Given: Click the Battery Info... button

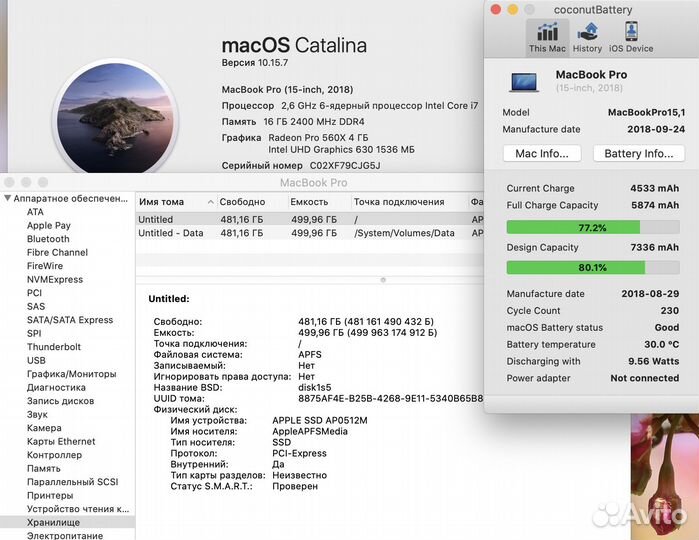Looking at the screenshot, I should (x=639, y=153).
